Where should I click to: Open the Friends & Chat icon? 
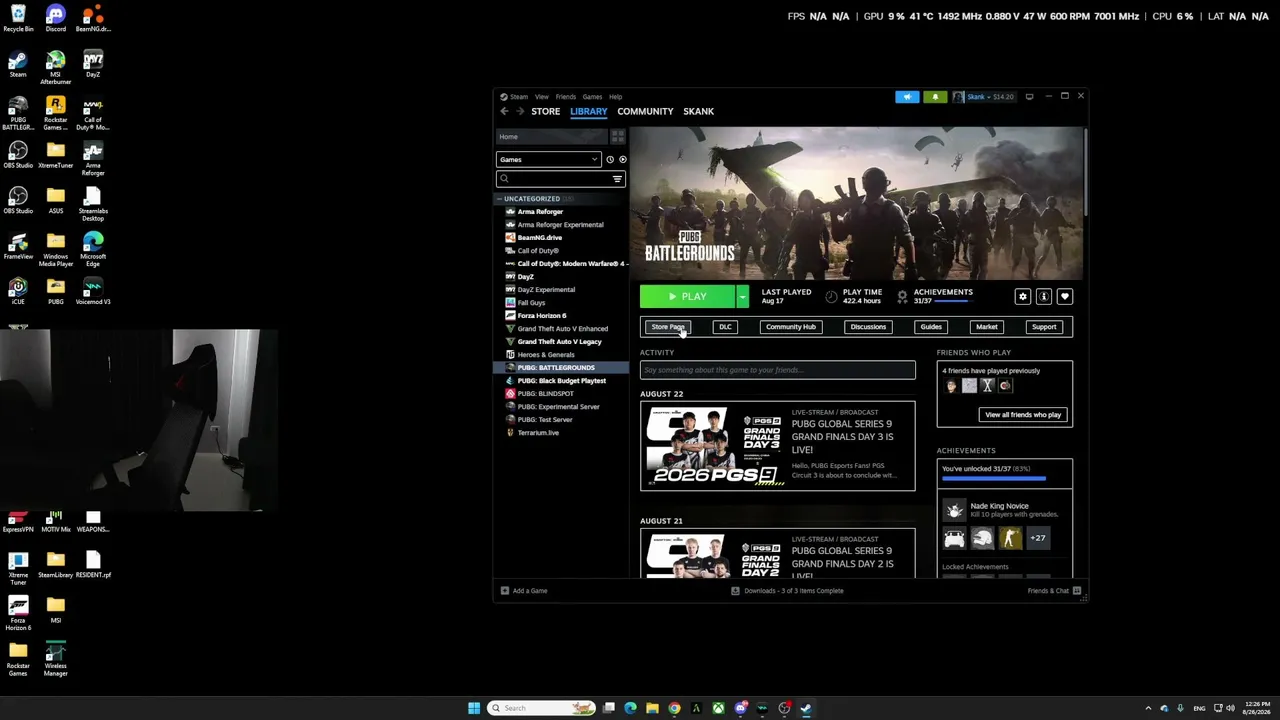pos(1077,591)
